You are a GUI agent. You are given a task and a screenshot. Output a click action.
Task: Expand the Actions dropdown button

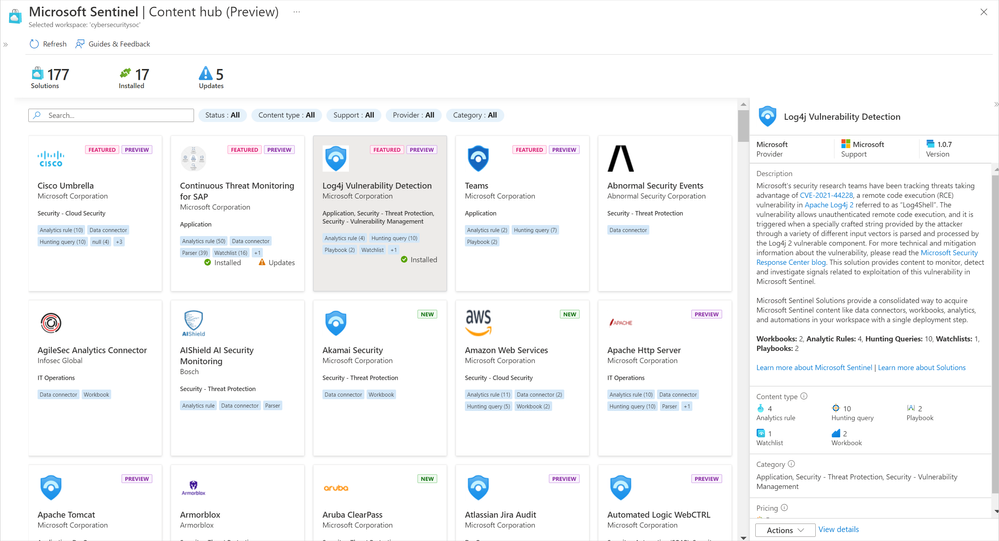tap(785, 530)
